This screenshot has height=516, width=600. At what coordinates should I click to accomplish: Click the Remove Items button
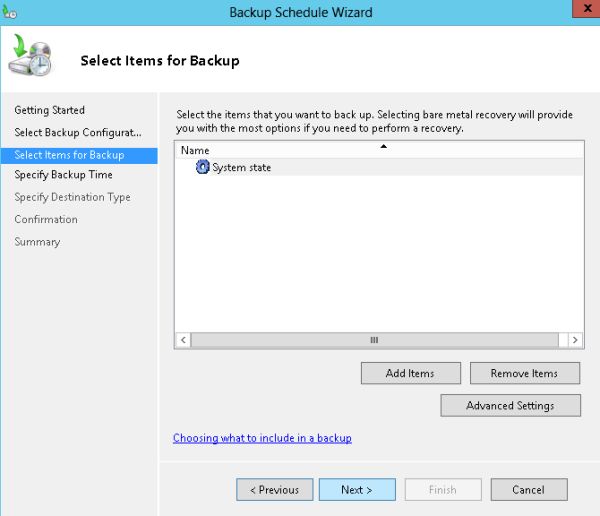click(525, 373)
